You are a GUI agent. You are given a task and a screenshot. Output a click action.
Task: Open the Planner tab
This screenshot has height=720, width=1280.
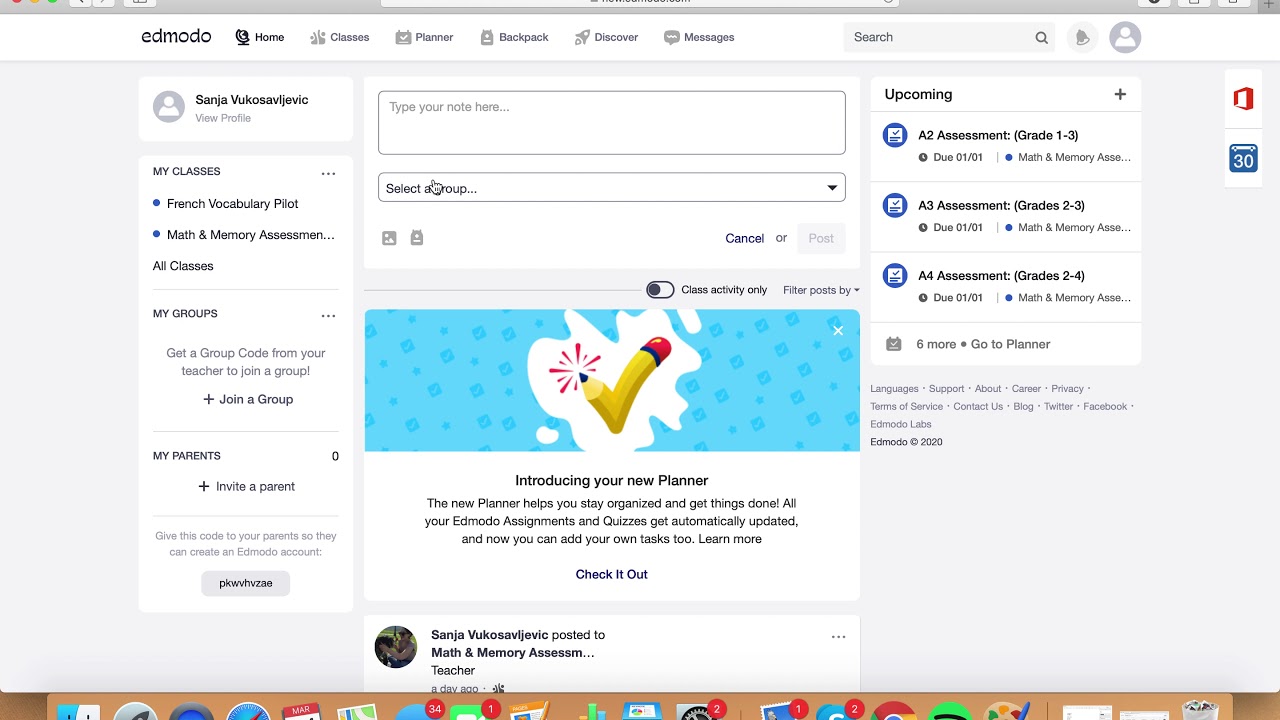click(424, 37)
